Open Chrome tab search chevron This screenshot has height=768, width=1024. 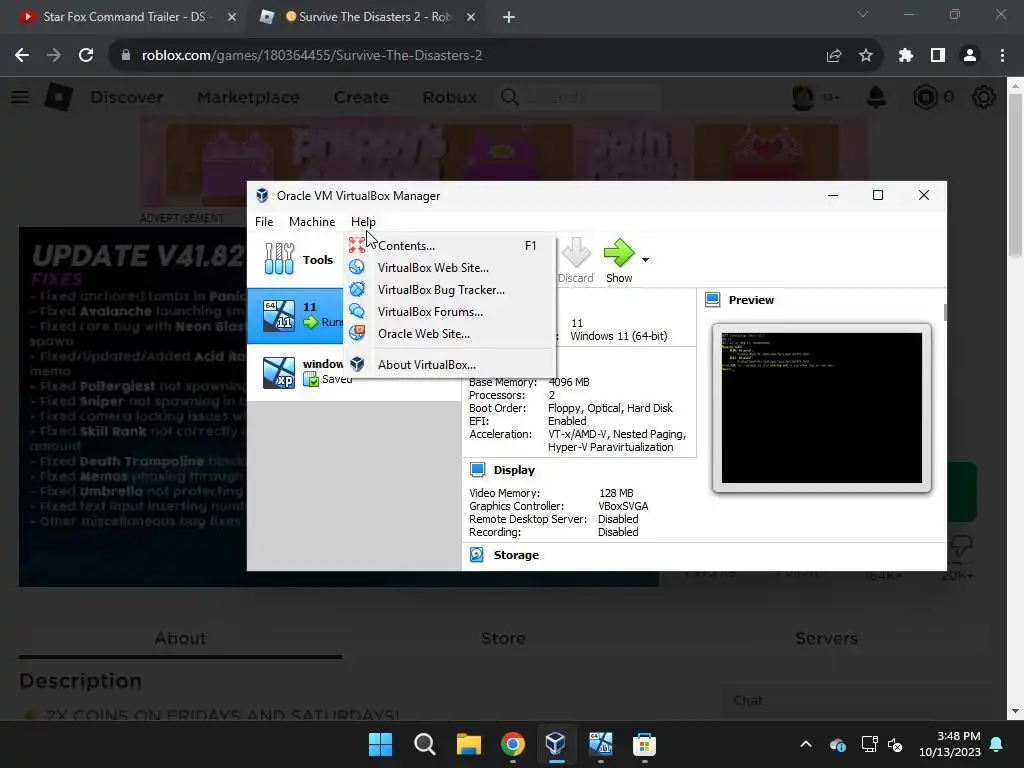[863, 14]
